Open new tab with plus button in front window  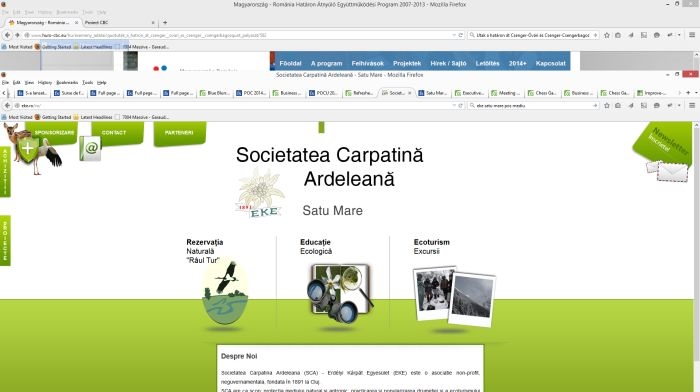[x=688, y=93]
